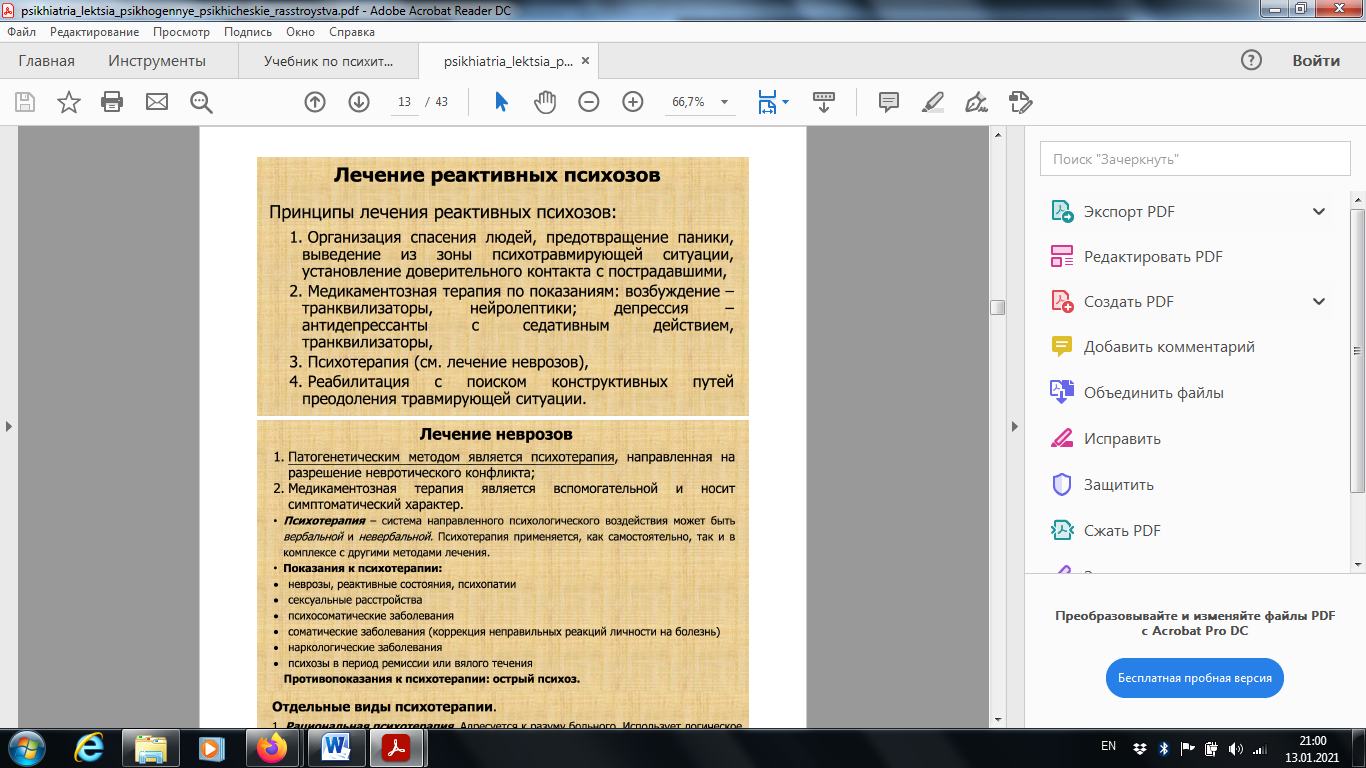
Task: Print the document using the printer icon
Action: [112, 102]
